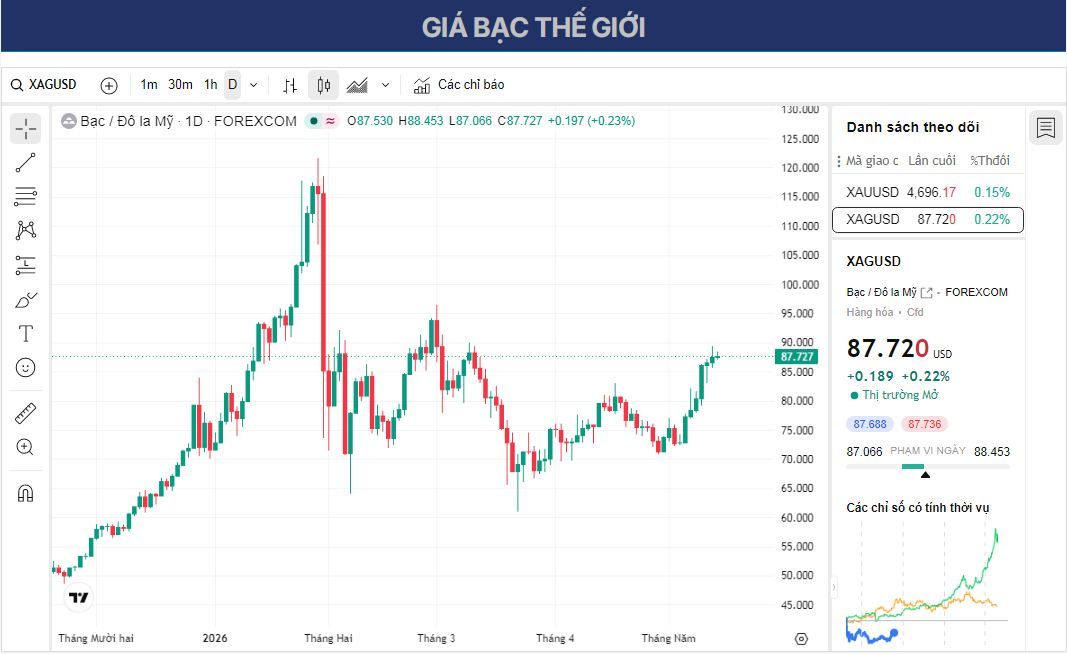This screenshot has height=654, width=1067.
Task: Toggle the magnet snap mode
Action: coord(25,493)
